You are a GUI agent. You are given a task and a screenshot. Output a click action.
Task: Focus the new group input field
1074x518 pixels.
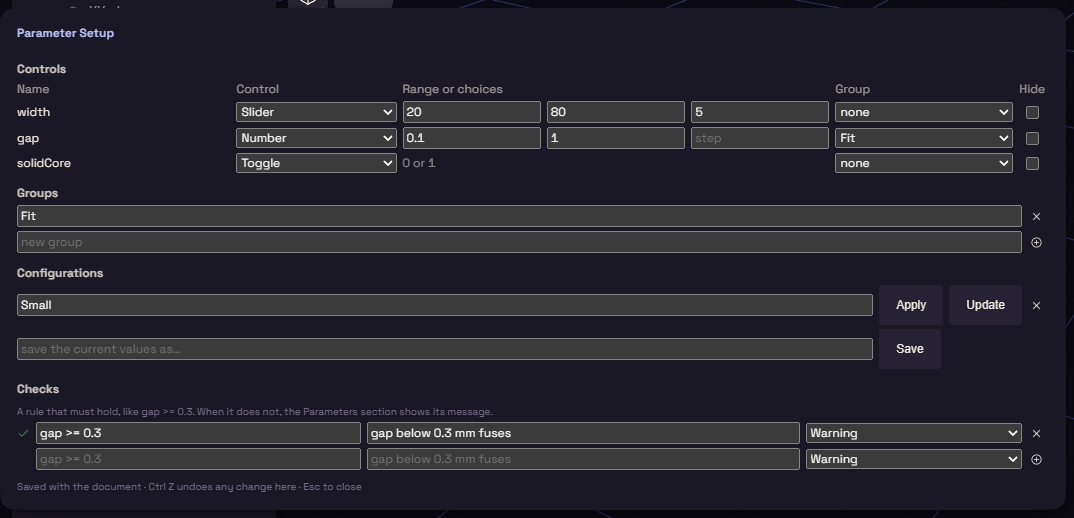tap(519, 242)
